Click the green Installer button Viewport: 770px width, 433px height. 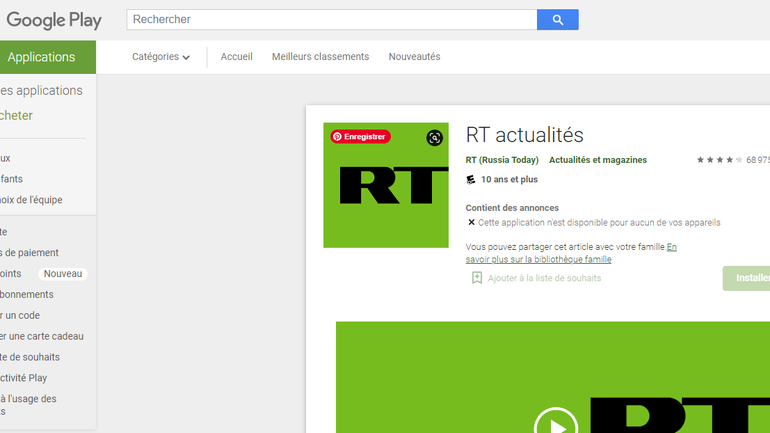(x=747, y=278)
